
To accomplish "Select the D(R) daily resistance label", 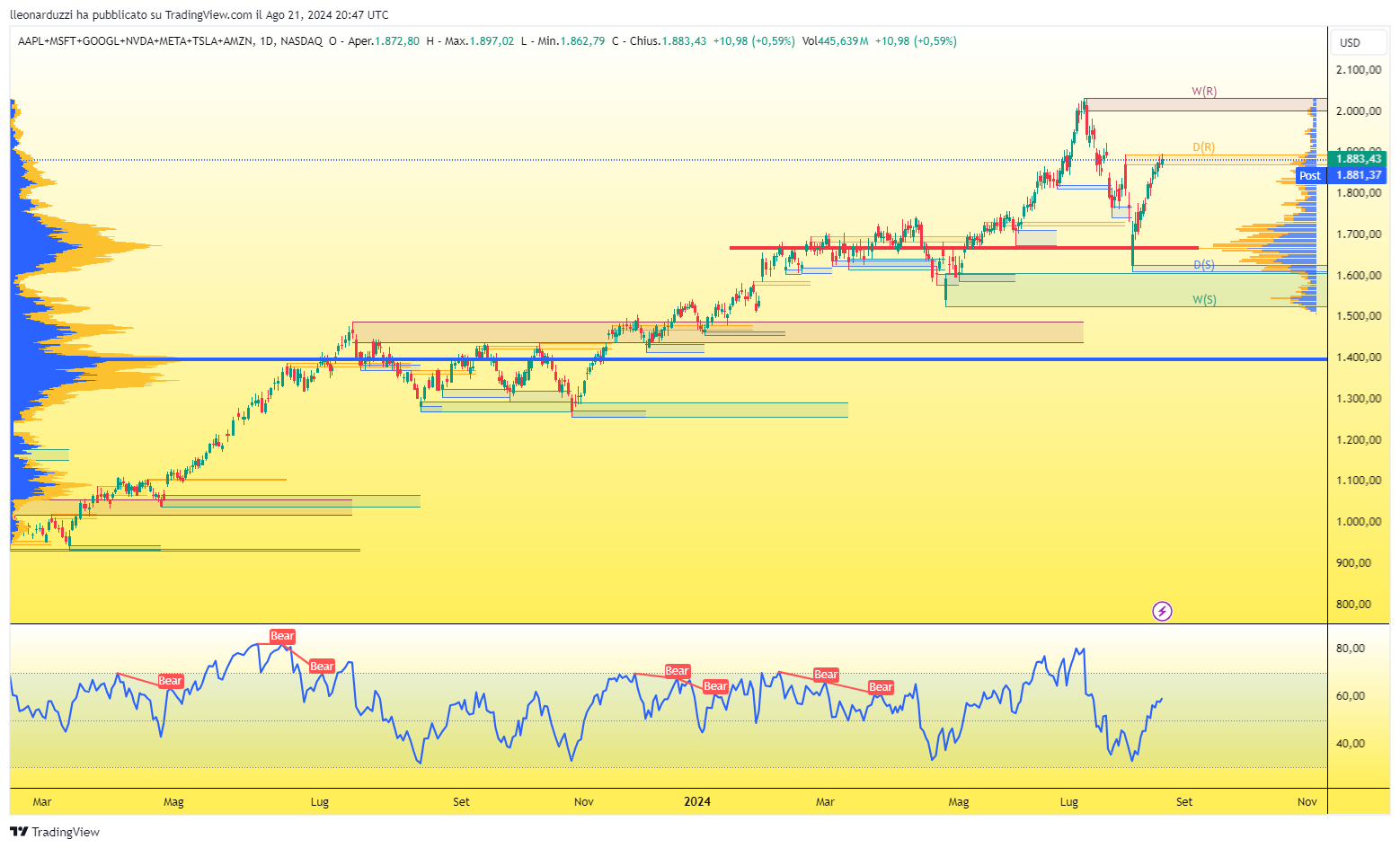I will tap(1204, 147).
